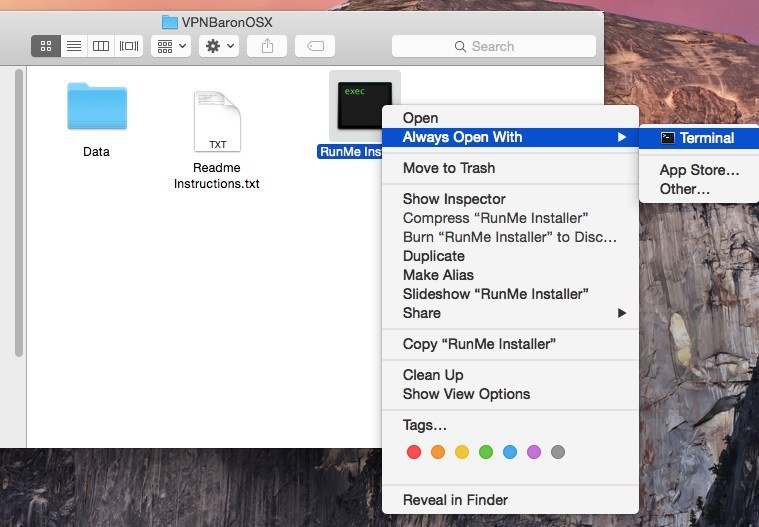
Task: Click the VPNBaronOSX title folder icon
Action: 169,22
